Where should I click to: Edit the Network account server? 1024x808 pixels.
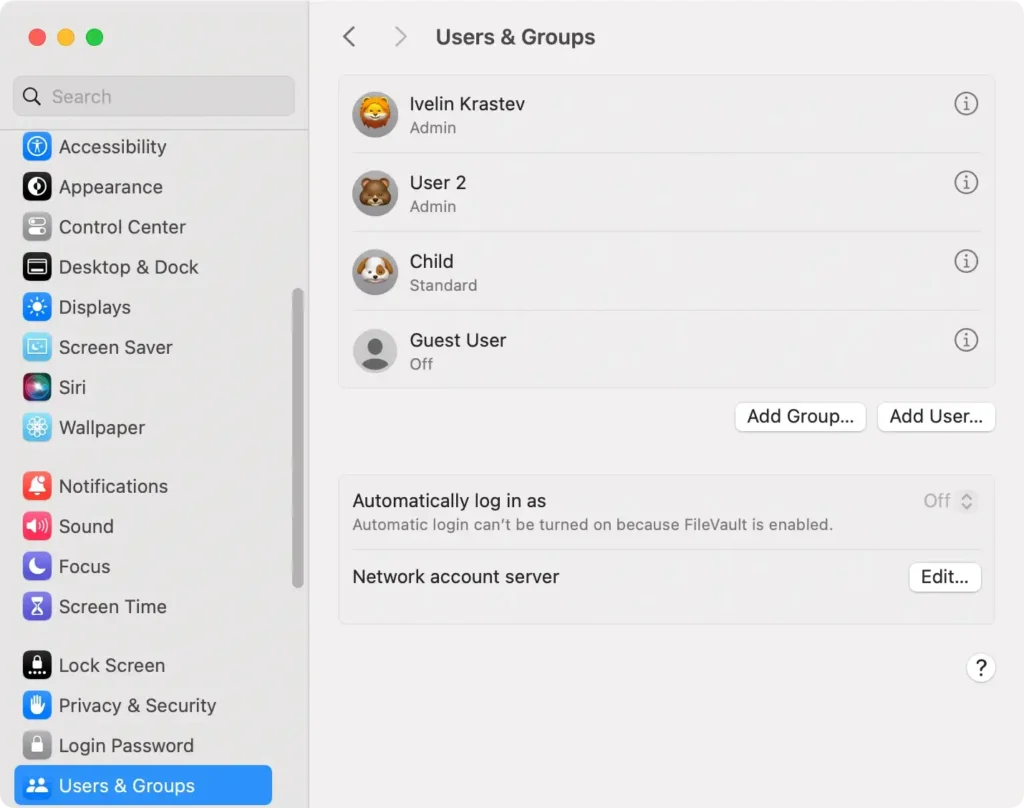point(944,577)
